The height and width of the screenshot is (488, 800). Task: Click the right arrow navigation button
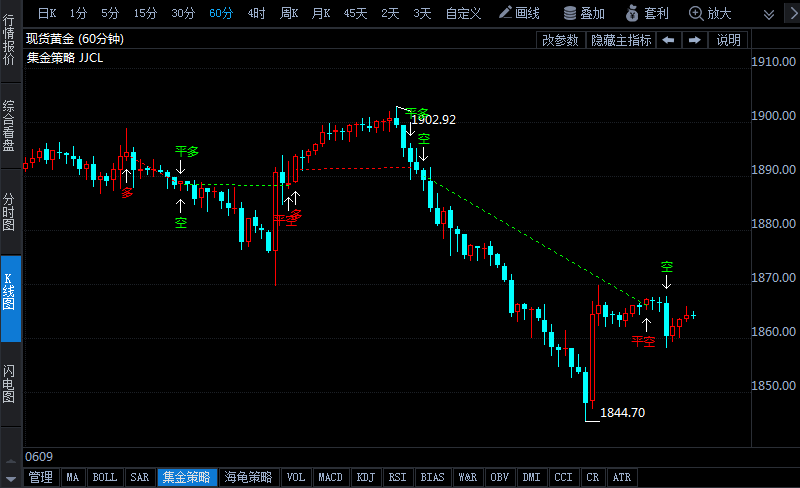[694, 40]
